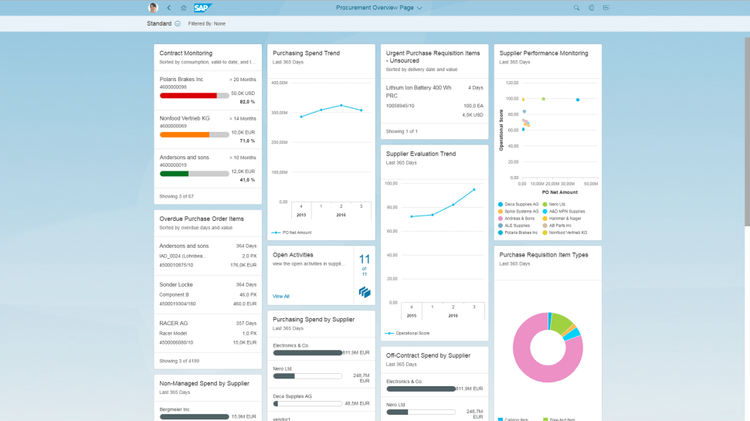Open the notifications icon at top right

(x=606, y=8)
